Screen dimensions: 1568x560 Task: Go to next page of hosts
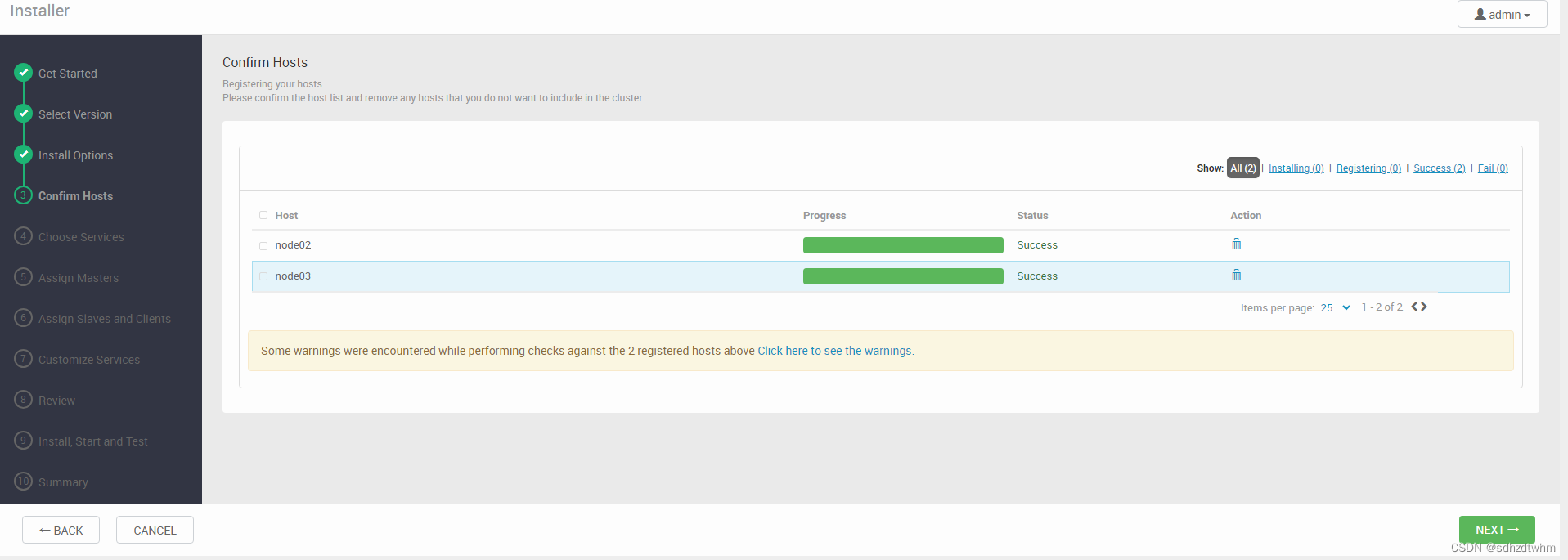pyautogui.click(x=1424, y=307)
